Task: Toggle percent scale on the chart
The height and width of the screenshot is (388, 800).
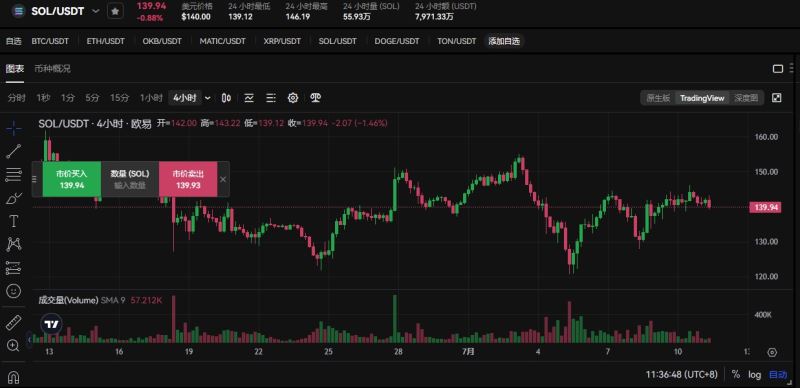Action: (x=736, y=374)
